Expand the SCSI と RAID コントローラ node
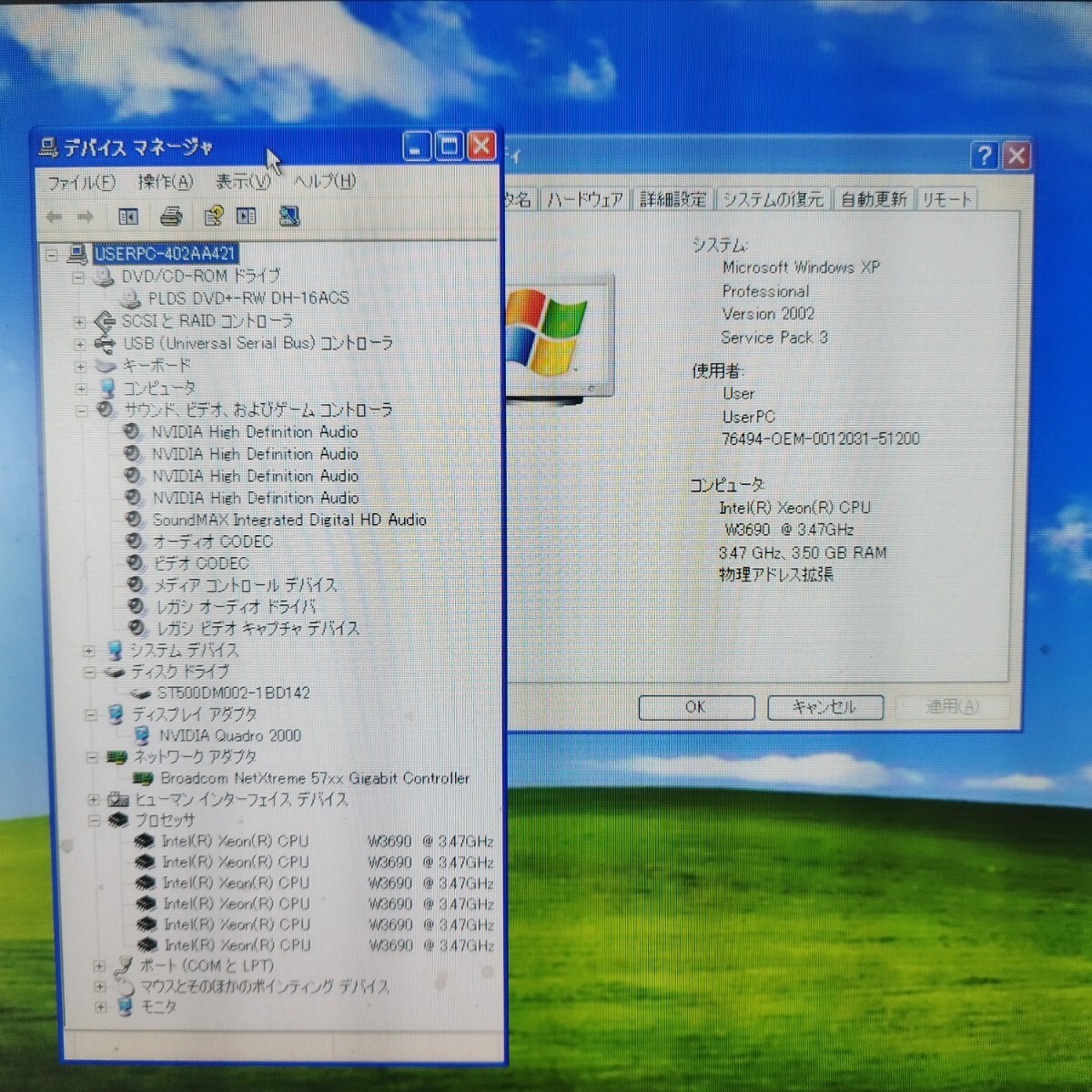 (79, 321)
